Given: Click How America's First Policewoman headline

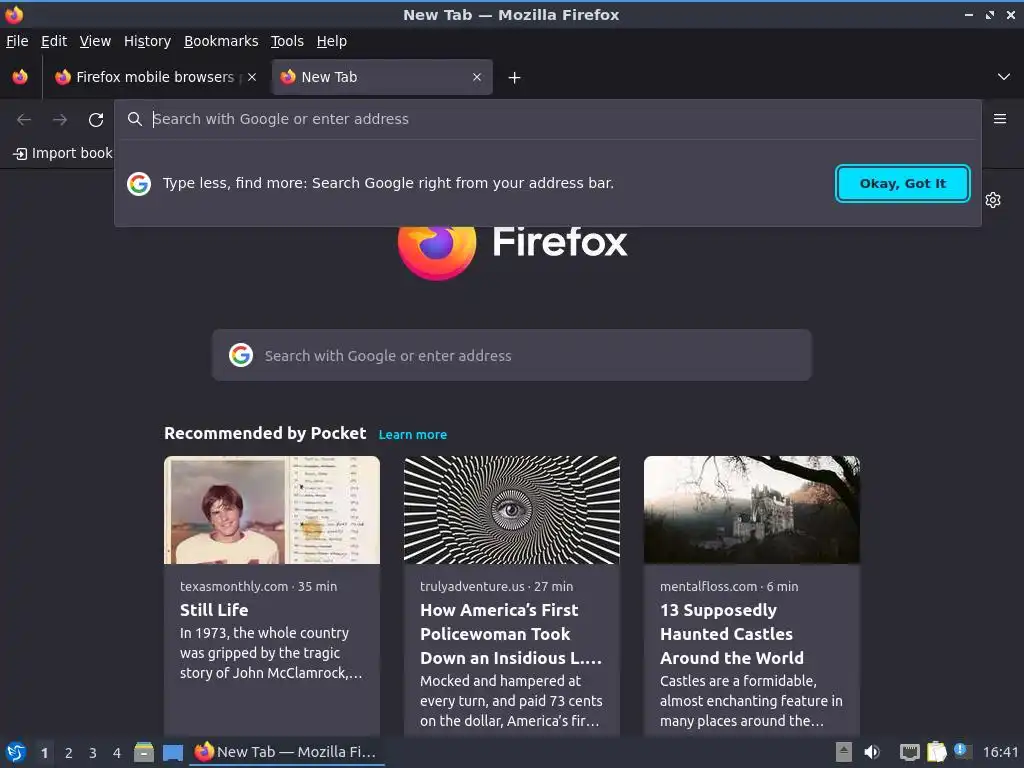Looking at the screenshot, I should 511,634.
